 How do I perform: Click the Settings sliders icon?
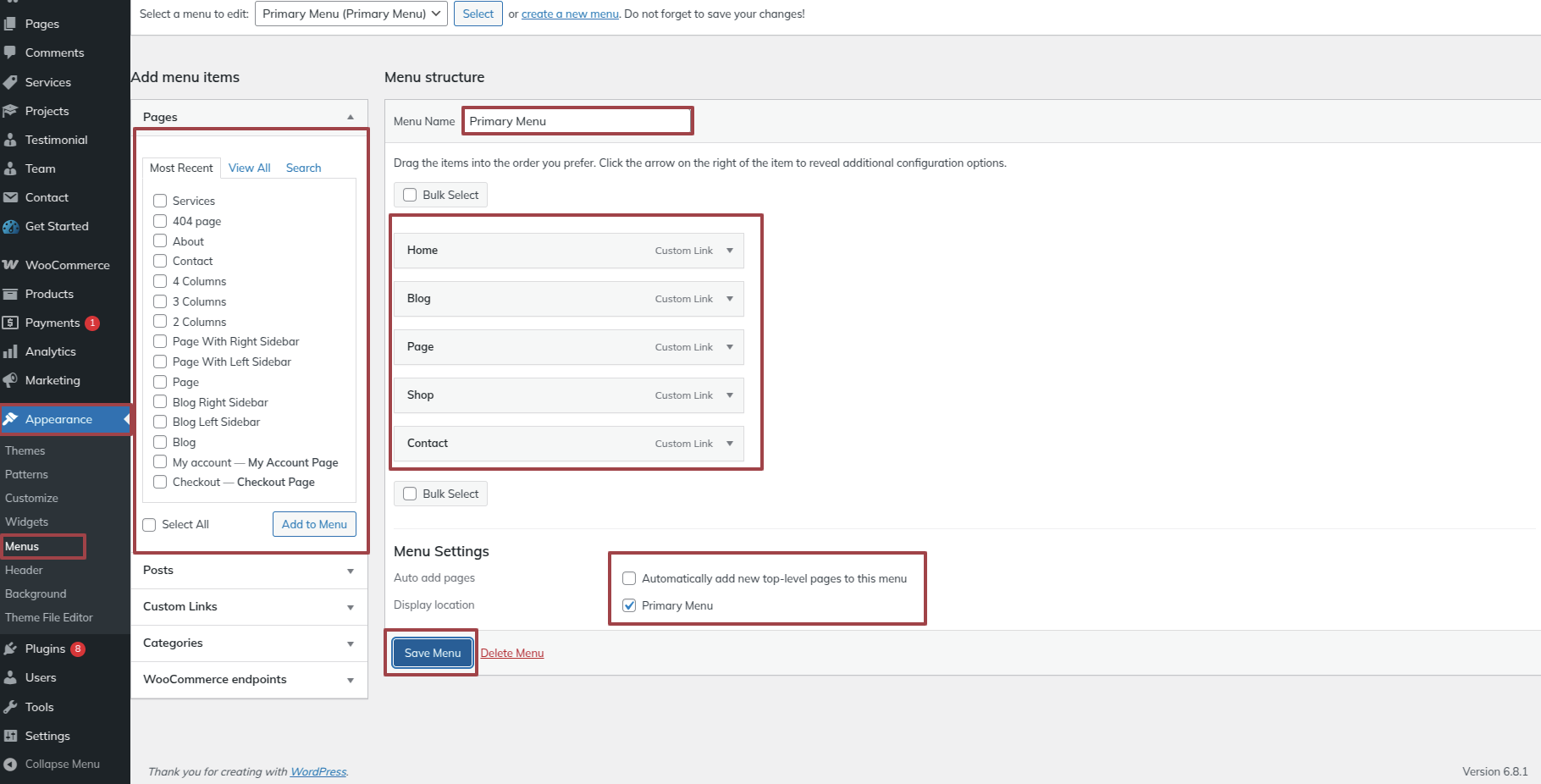pyautogui.click(x=10, y=736)
